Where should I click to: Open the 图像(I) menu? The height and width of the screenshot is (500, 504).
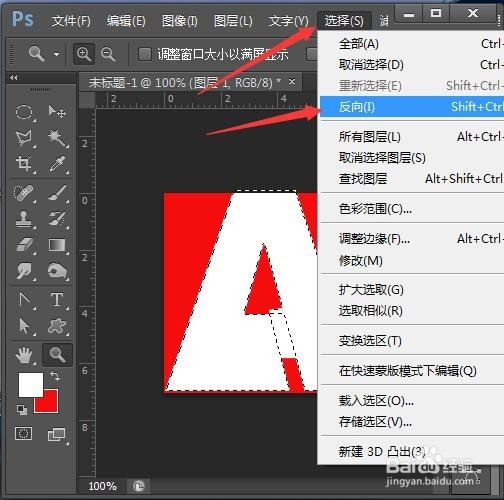pyautogui.click(x=180, y=21)
